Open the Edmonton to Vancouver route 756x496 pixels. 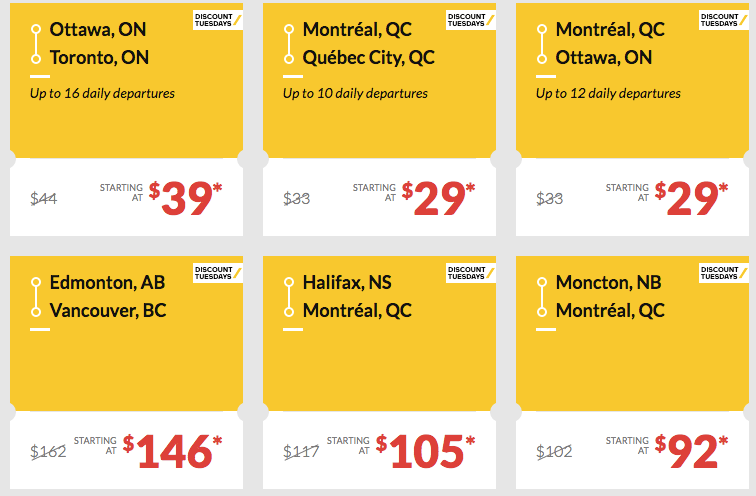click(x=107, y=297)
